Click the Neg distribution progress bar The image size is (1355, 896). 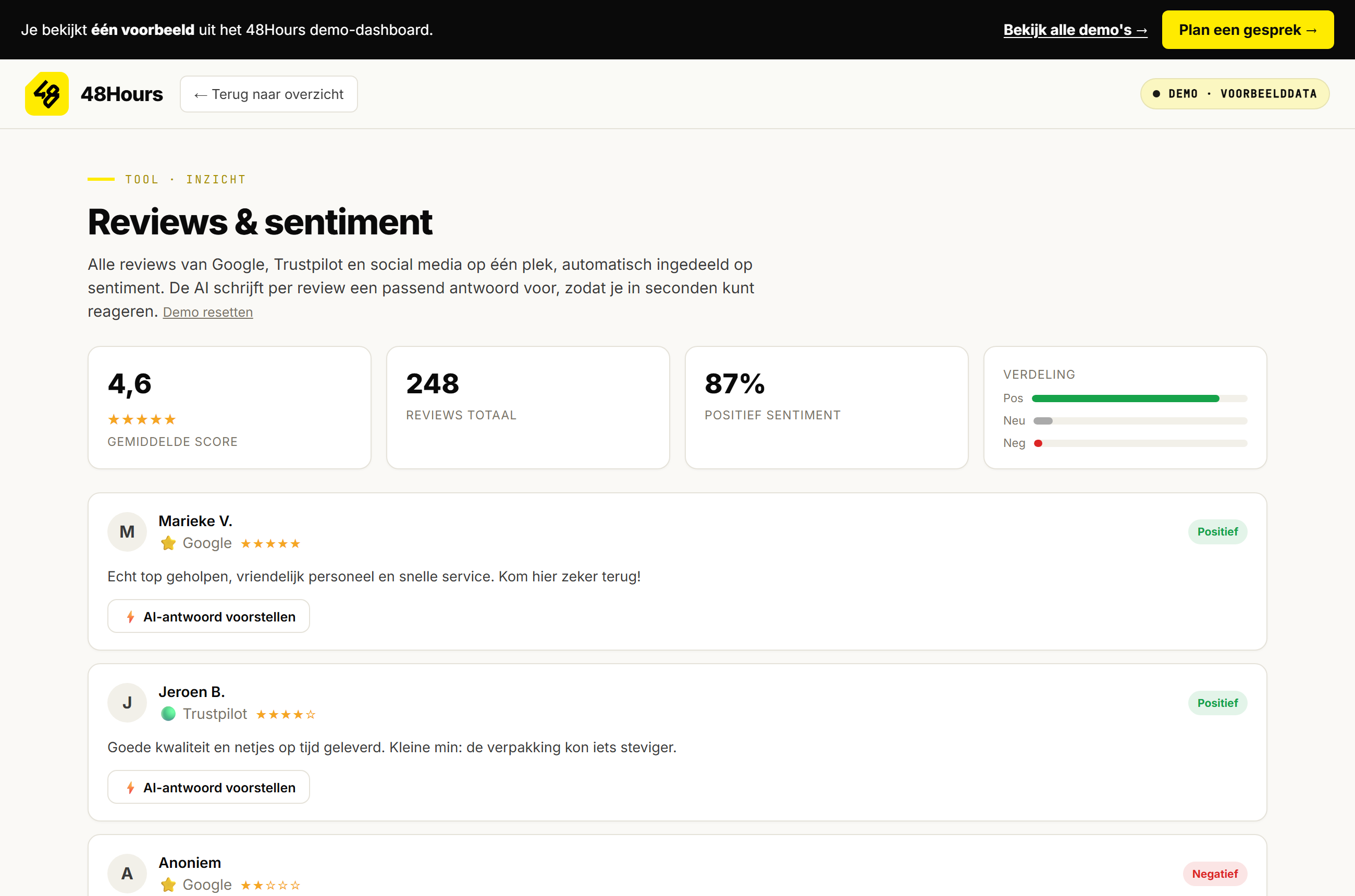[1140, 443]
